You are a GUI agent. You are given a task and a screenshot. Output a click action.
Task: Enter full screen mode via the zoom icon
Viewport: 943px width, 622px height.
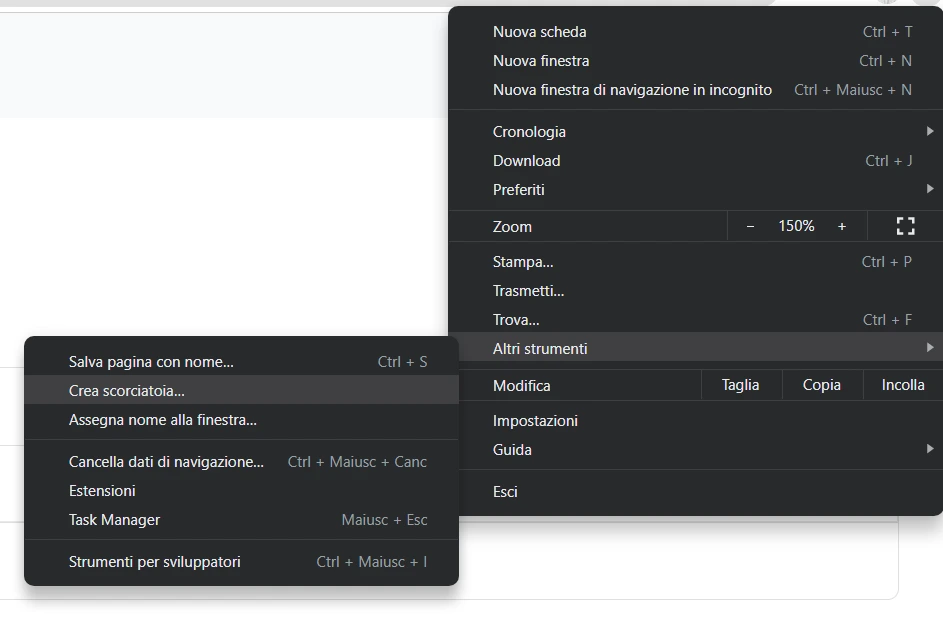pos(905,226)
